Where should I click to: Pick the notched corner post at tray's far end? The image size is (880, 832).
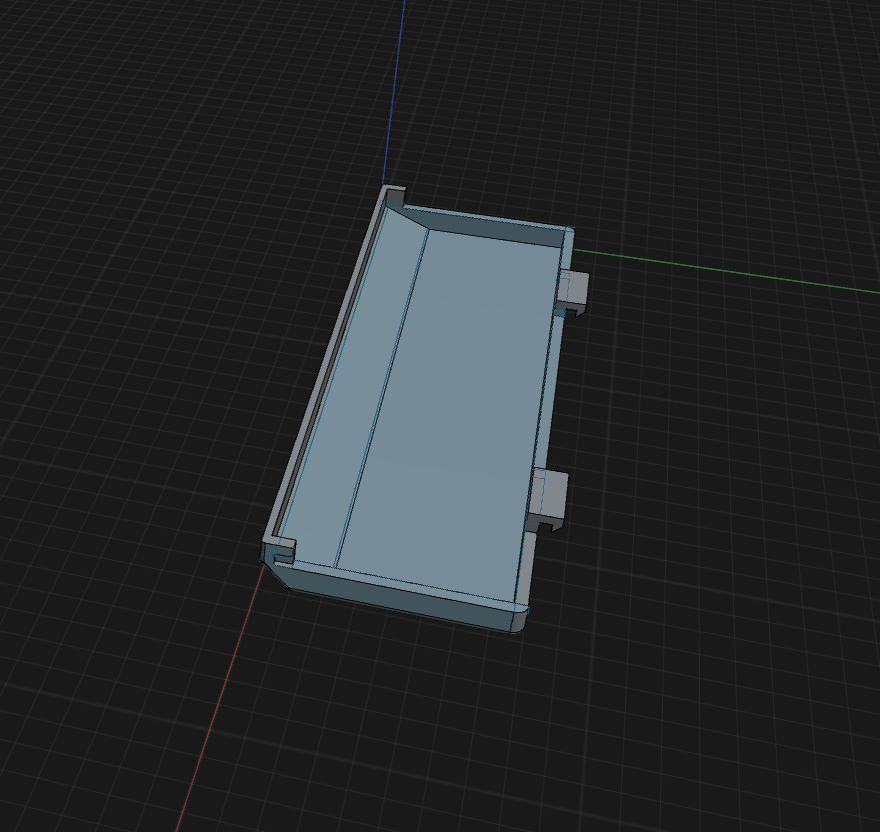tap(395, 196)
